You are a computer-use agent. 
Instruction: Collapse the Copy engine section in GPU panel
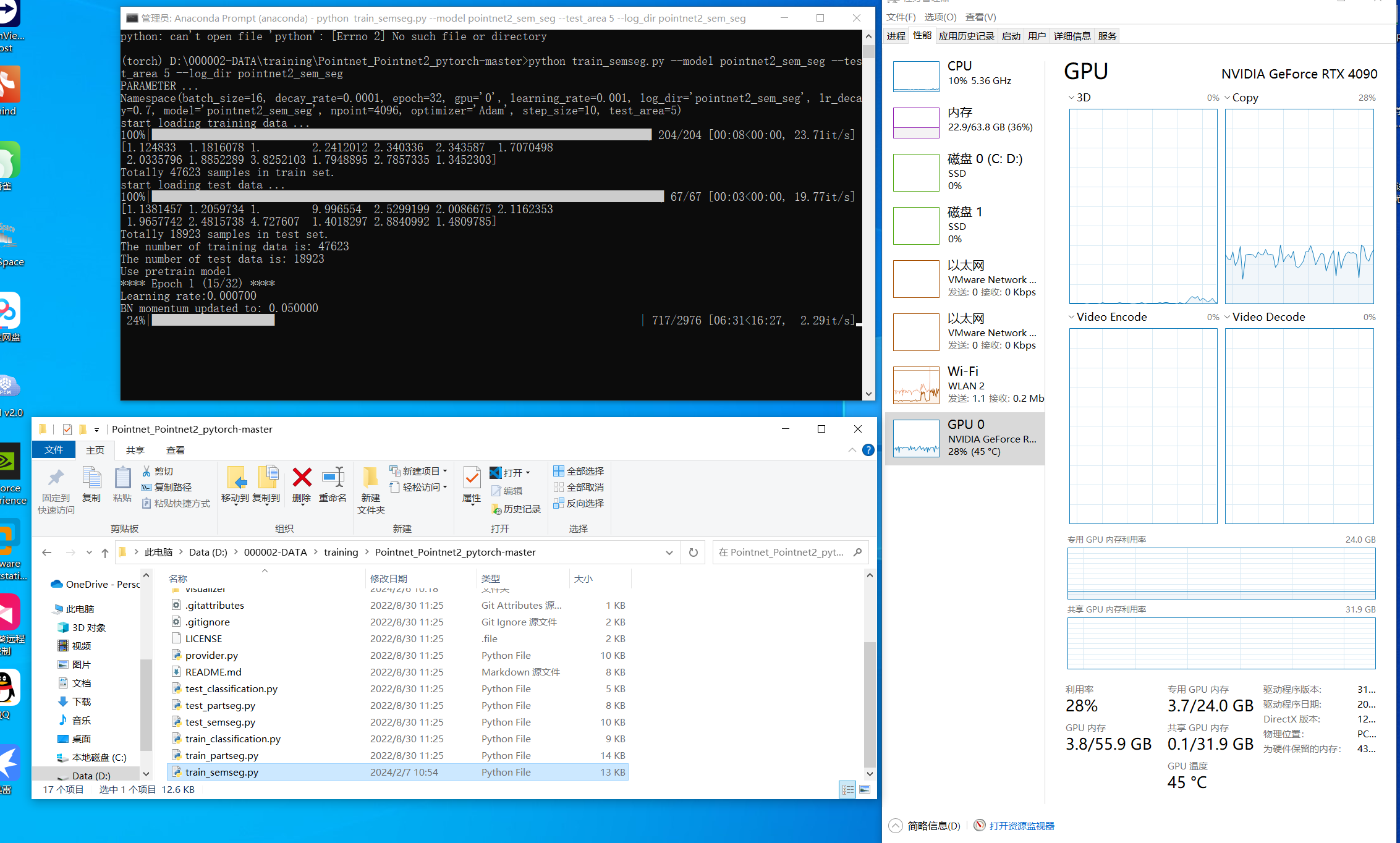point(1228,97)
